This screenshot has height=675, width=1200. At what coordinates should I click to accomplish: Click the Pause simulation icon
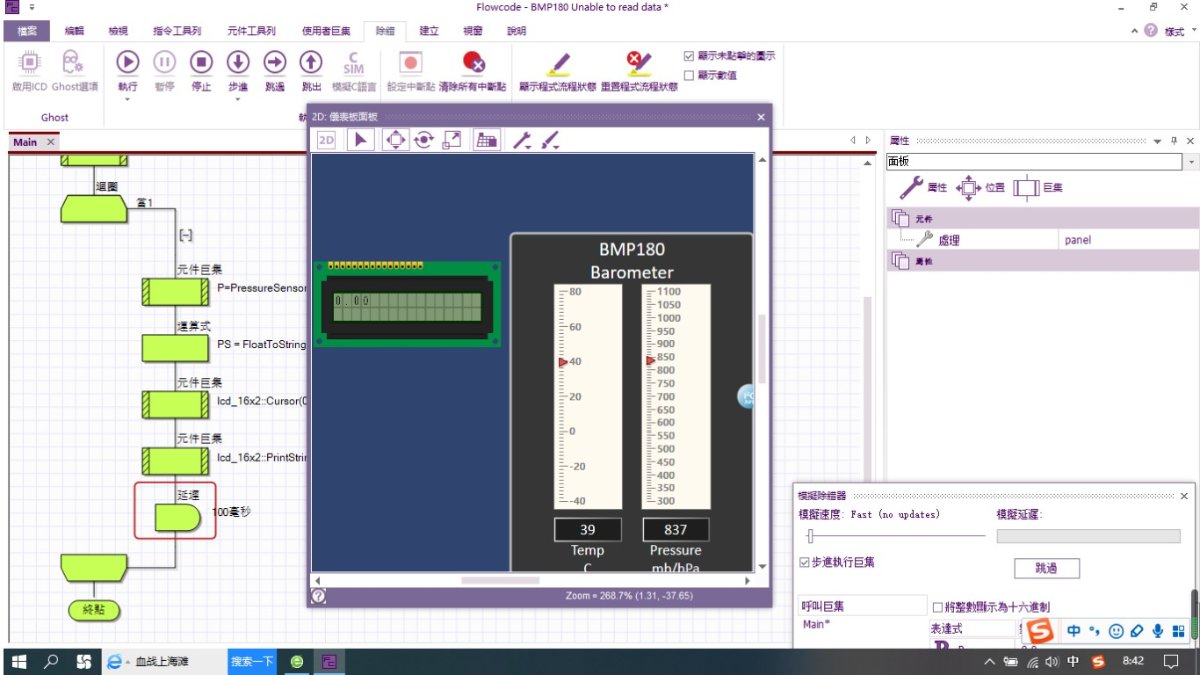[164, 62]
